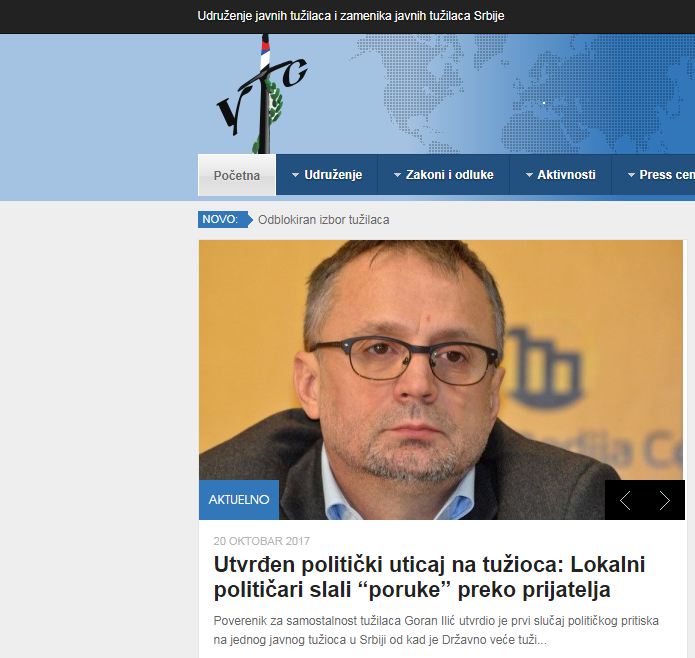This screenshot has height=658, width=695.
Task: Click the Aktivnosti dropdown arrow icon
Action: [x=529, y=175]
